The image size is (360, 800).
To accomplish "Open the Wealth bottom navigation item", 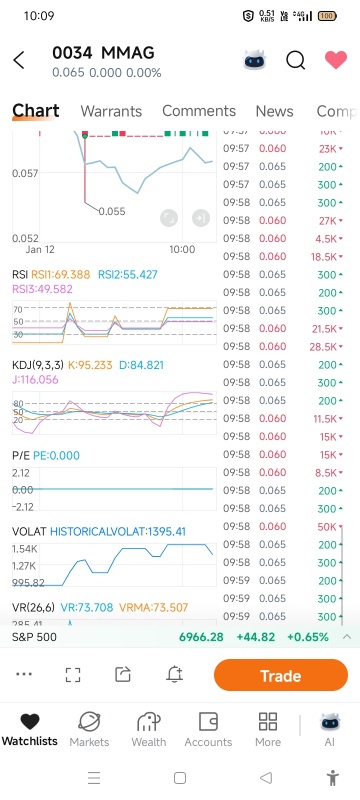I will (x=149, y=730).
